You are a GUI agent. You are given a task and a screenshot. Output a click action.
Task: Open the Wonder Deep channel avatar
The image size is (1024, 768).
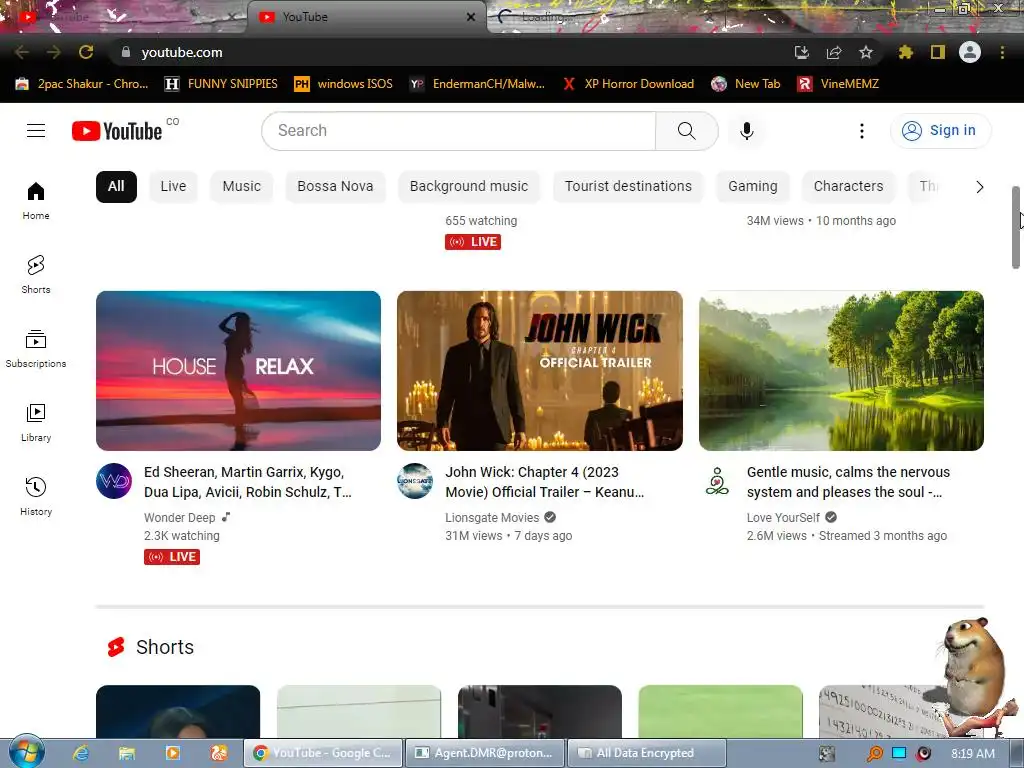tap(114, 481)
